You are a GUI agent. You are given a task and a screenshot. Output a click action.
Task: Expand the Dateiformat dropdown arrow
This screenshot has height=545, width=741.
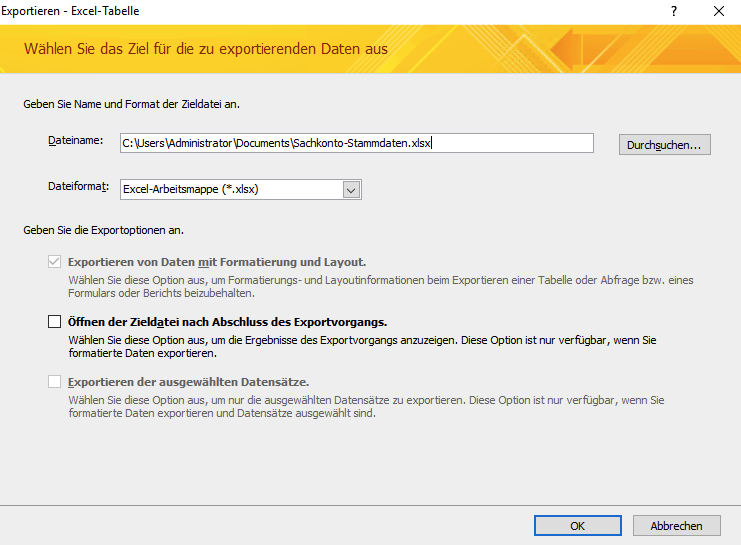tap(351, 190)
